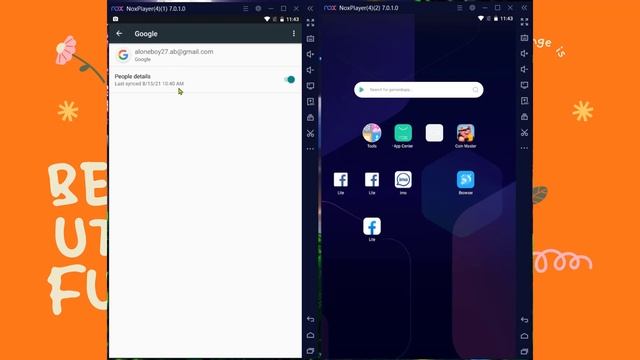Screen dimensions: 640x360
Task: Open the blank white app icon
Action: [434, 133]
